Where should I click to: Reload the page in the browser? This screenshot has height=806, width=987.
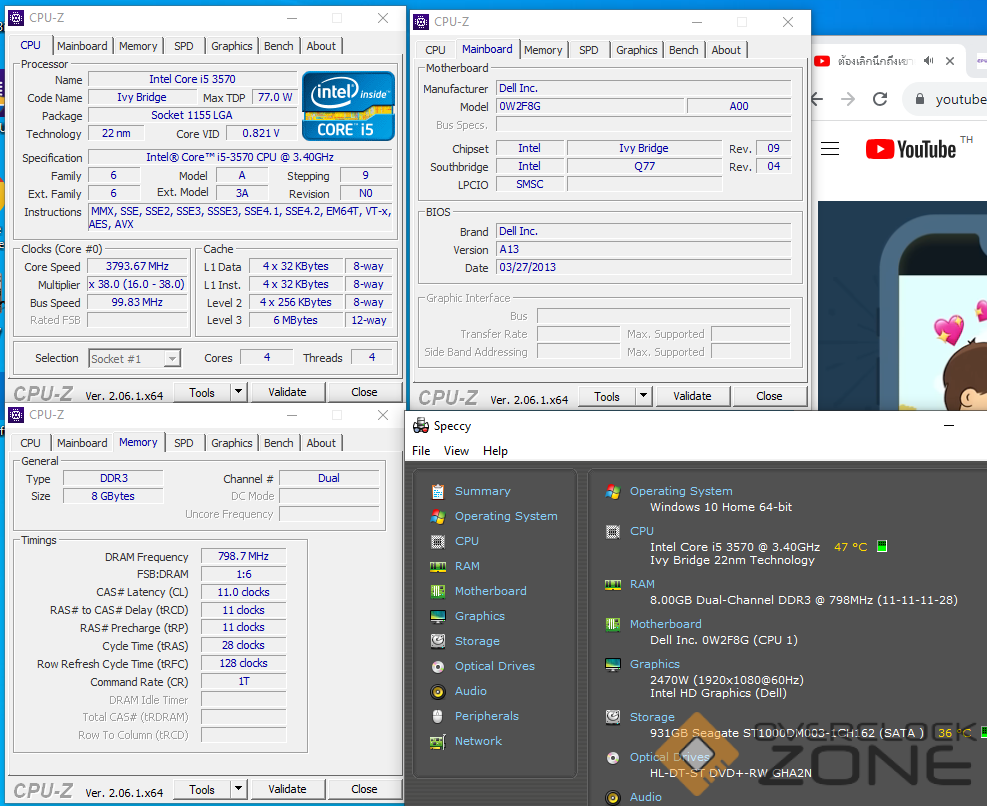[x=880, y=99]
